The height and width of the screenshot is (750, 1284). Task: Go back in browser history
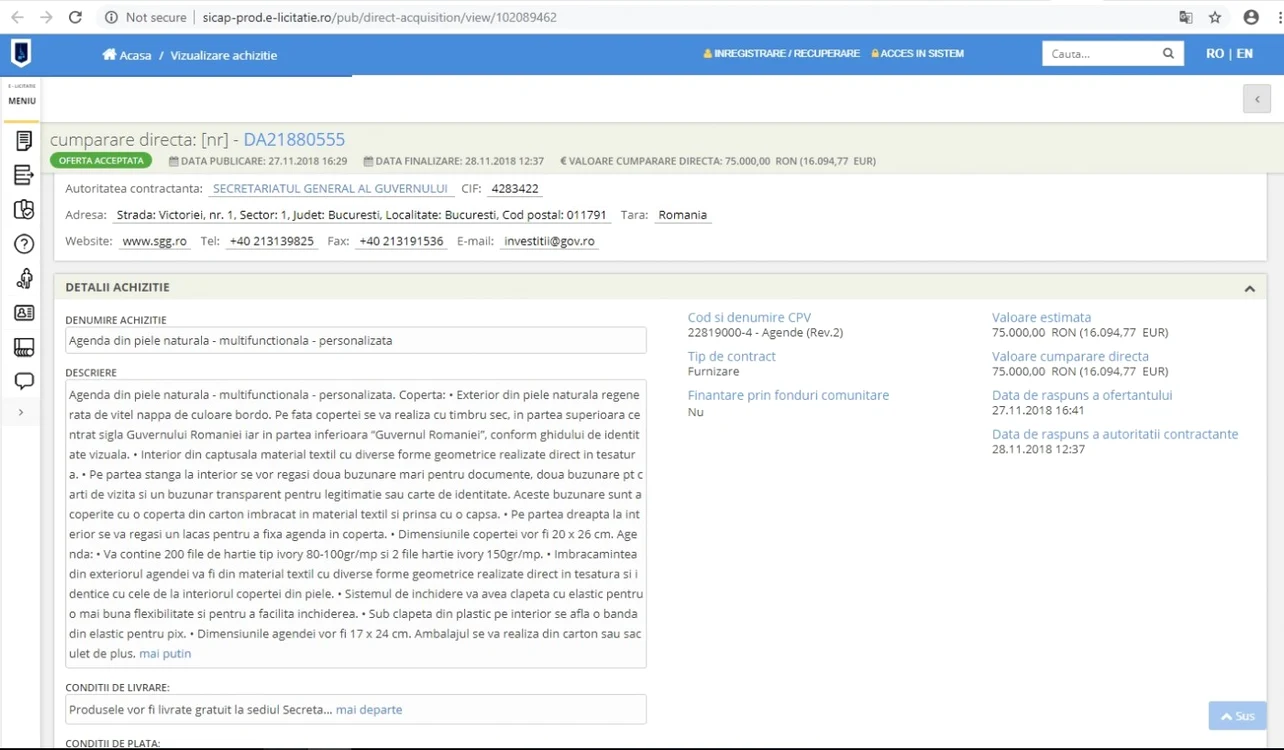17,17
